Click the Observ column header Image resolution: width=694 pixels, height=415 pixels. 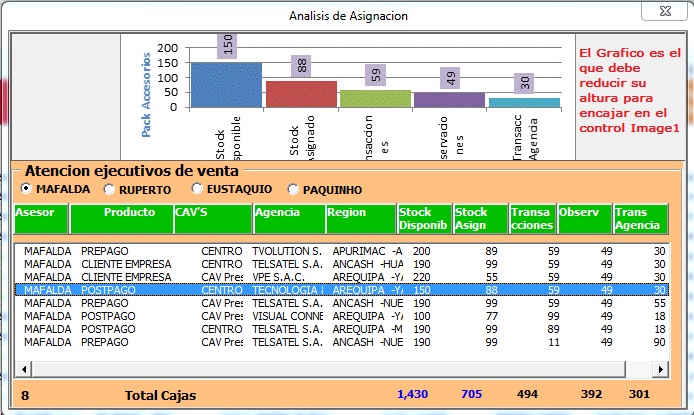tap(585, 219)
